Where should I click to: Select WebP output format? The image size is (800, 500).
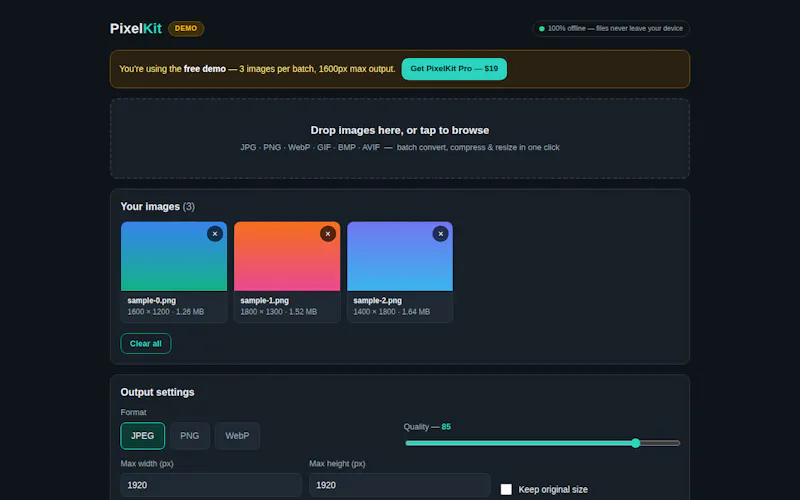click(237, 436)
